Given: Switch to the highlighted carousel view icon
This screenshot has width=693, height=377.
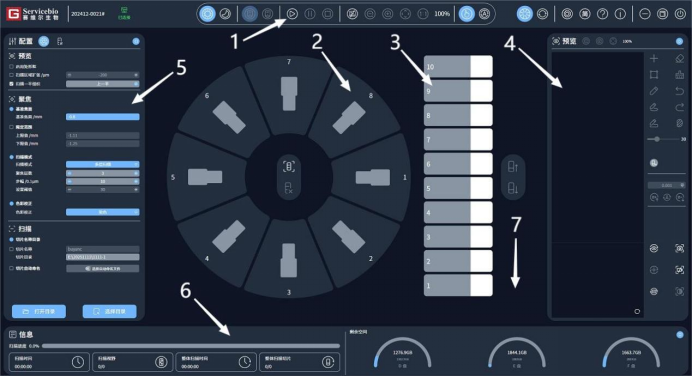Looking at the screenshot, I should [x=525, y=14].
